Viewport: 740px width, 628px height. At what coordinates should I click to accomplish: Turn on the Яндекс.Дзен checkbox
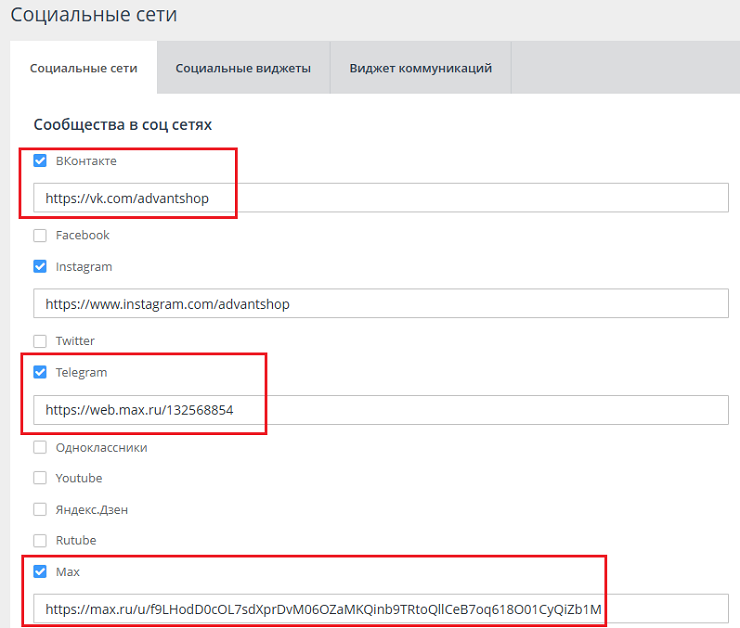point(40,509)
